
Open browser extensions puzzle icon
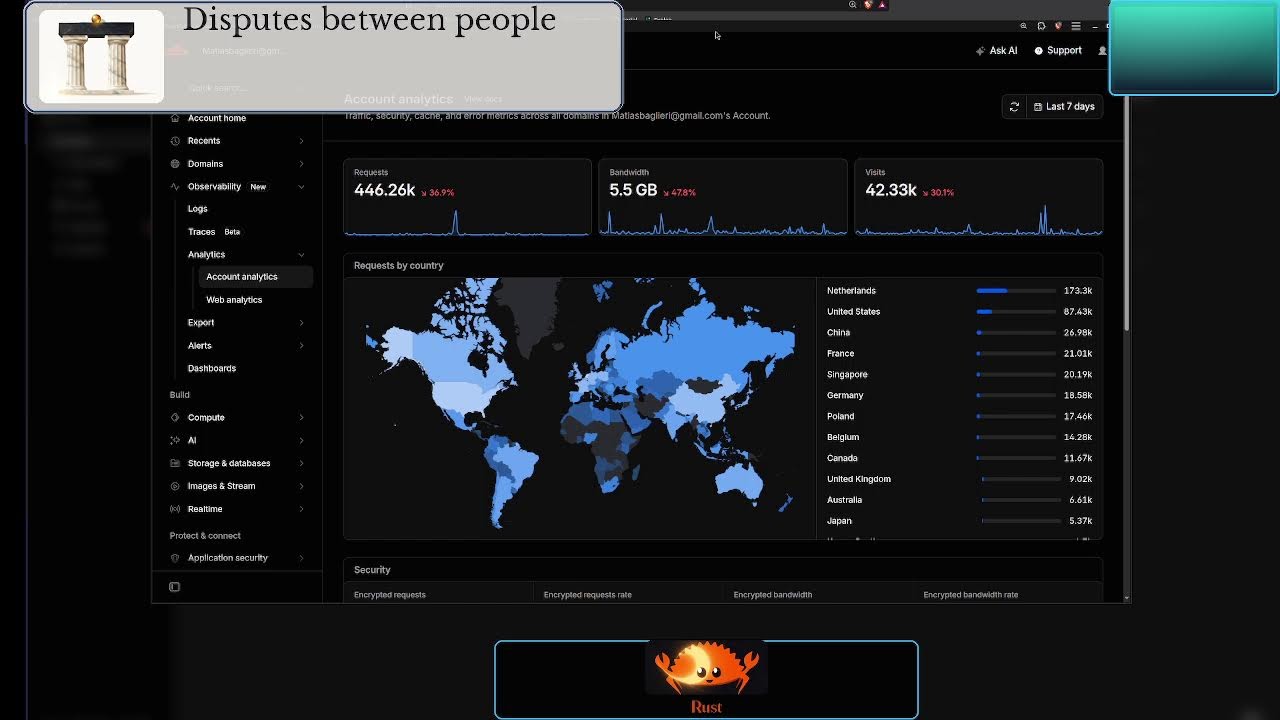(1041, 26)
